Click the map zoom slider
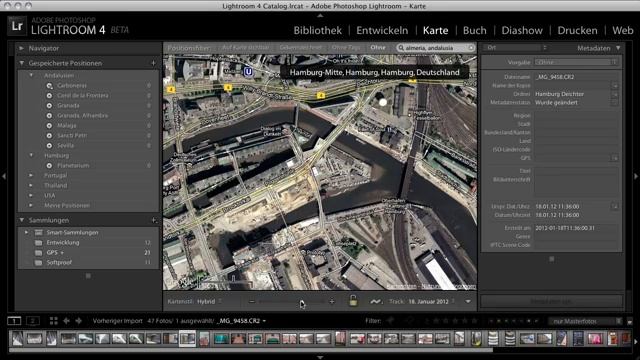640x360 pixels. (292, 302)
